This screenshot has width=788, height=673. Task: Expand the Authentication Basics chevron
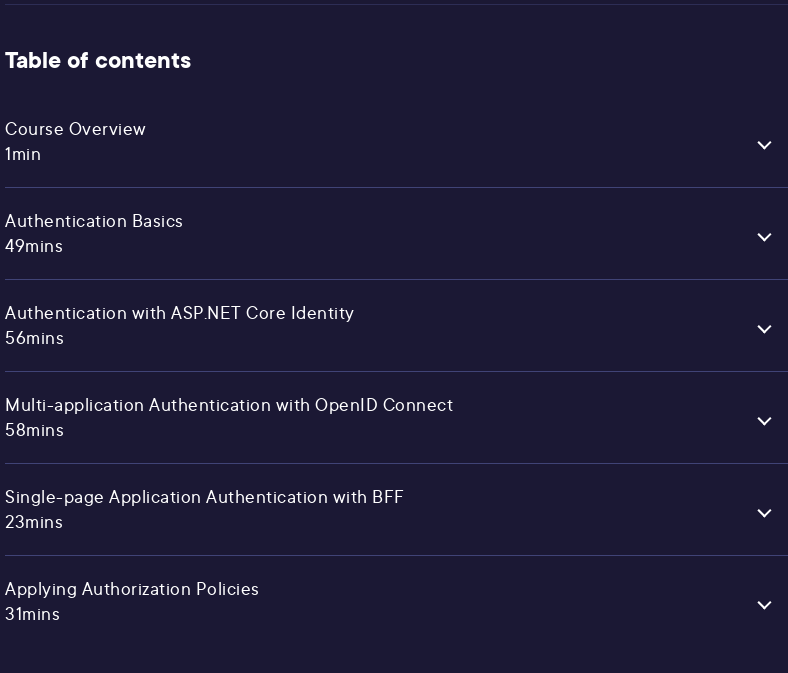point(764,237)
